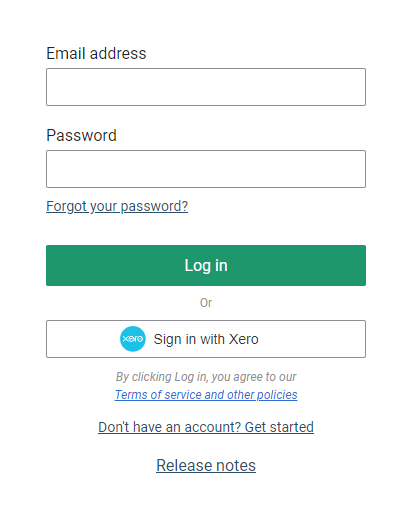Viewport: 413px width, 522px height.
Task: Click inside the Email address text box
Action: [206, 87]
